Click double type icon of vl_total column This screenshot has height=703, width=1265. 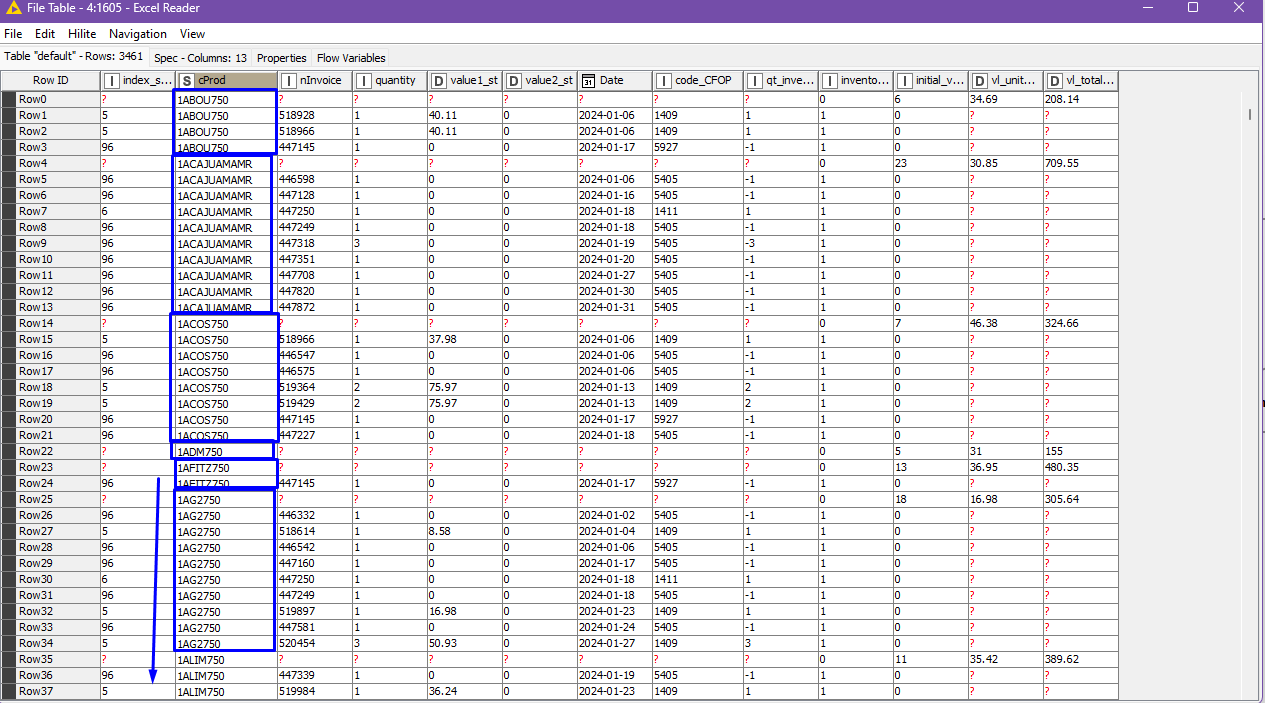click(1055, 80)
